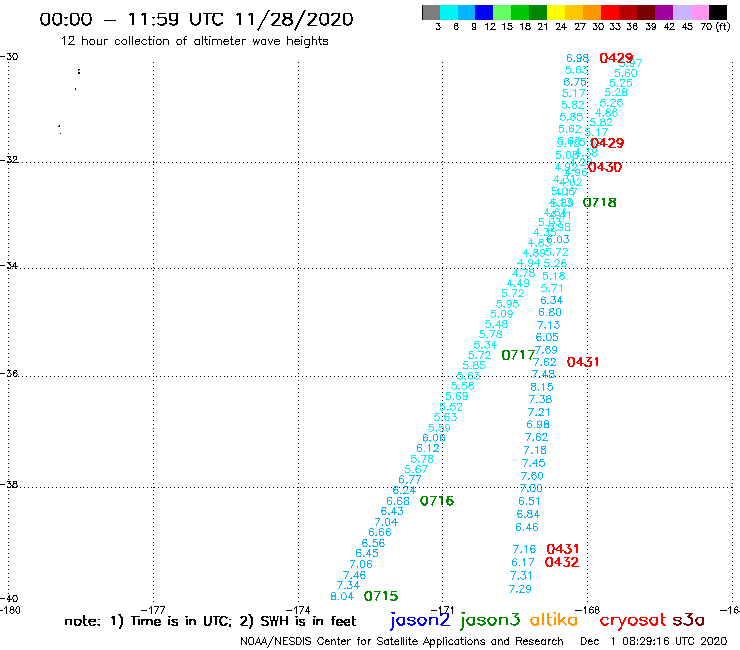Screen dimensions: 740x650
Task: Pick the dark blue 12 ft legend swatch
Action: [484, 12]
